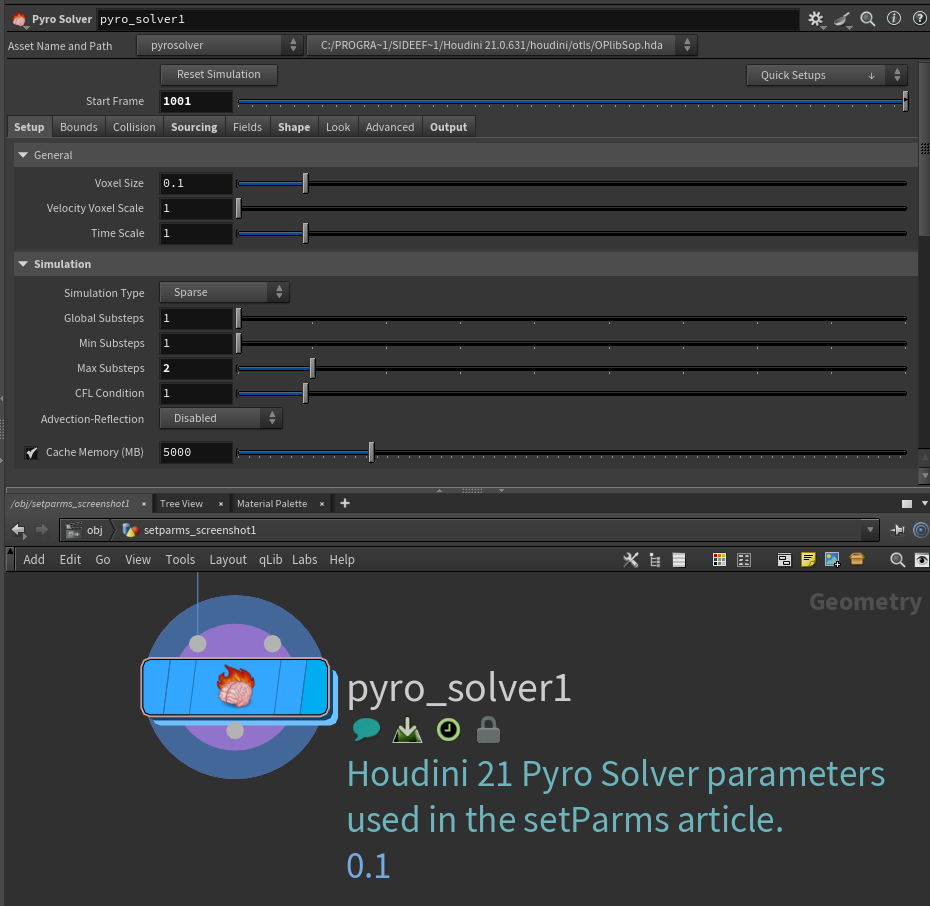The width and height of the screenshot is (930, 906).
Task: Click the circular link-pane target icon
Action: point(921,529)
